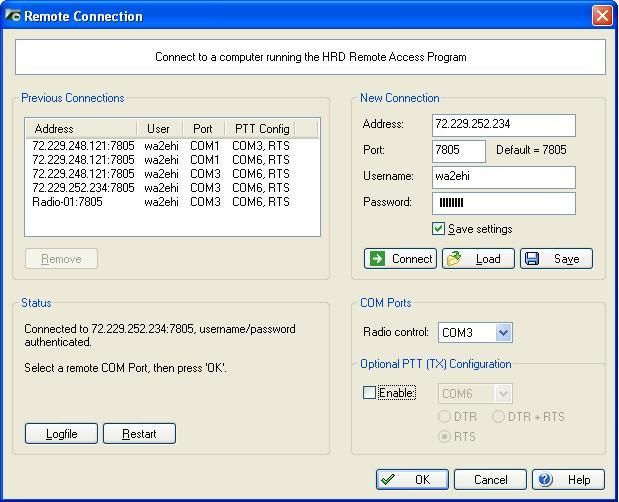Click the HRD icon in title bar
619x502 pixels.
point(13,16)
